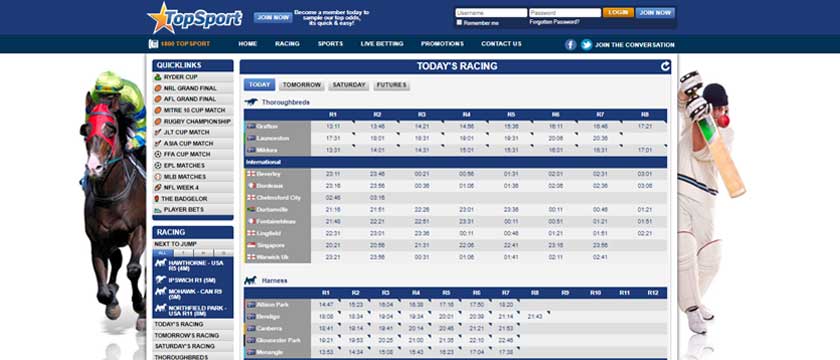Switch to the TOMORROW racing tab
This screenshot has width=840, height=360.
[x=302, y=85]
